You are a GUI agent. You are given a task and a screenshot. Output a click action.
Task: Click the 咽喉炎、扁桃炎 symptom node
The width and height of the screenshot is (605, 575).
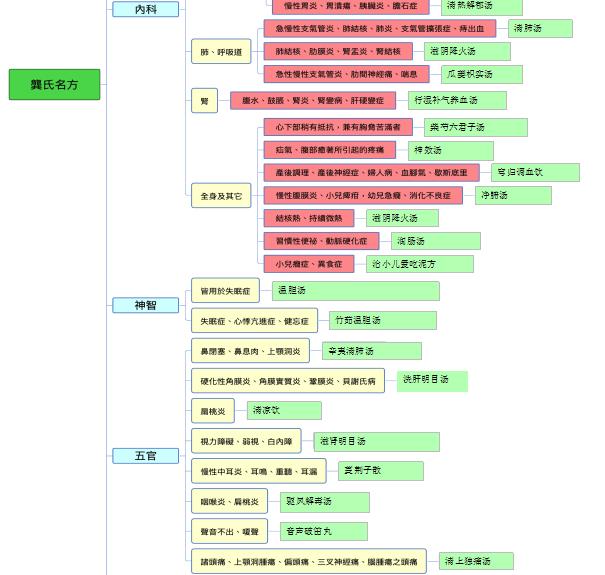tap(229, 502)
